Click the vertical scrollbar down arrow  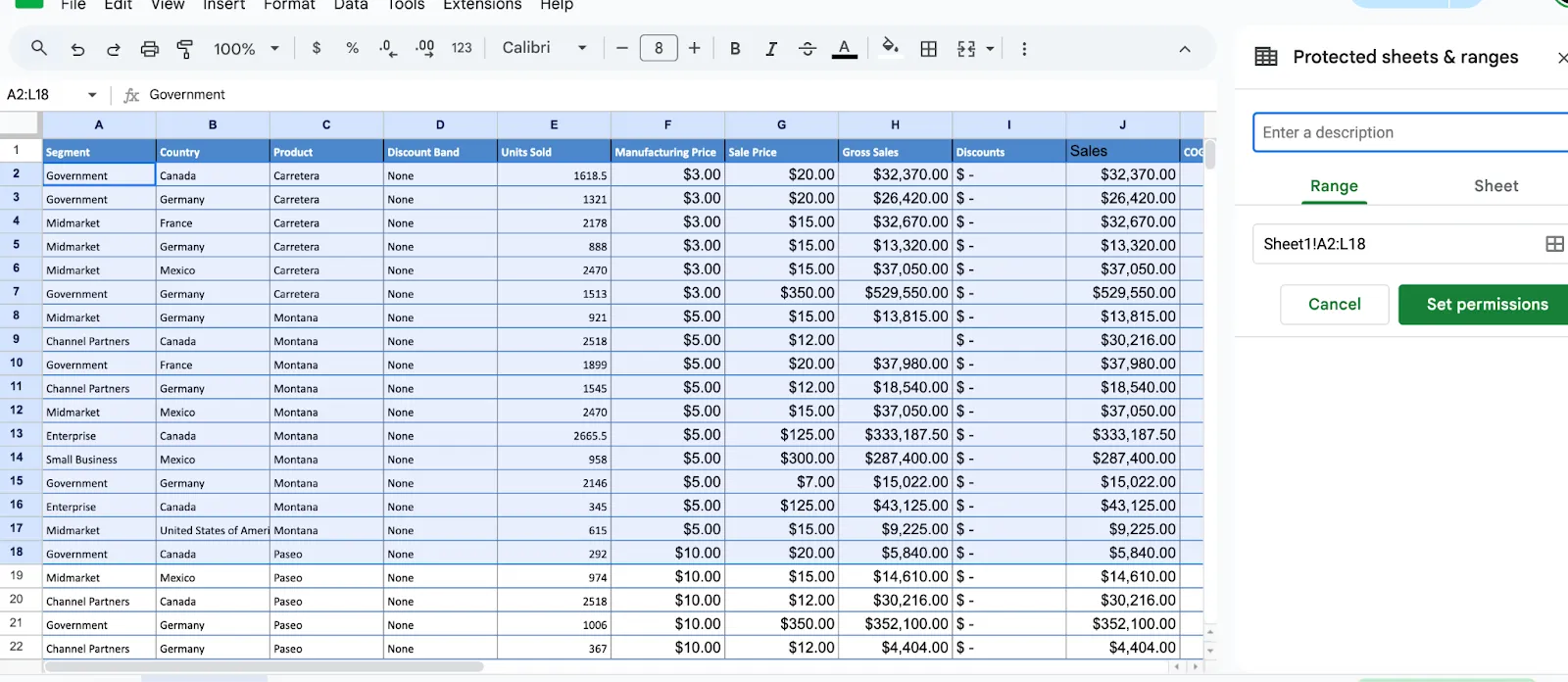(x=1210, y=651)
